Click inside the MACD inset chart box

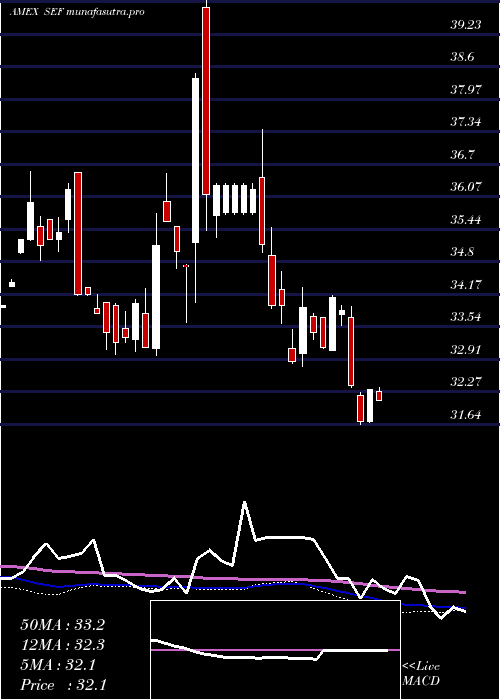275,650
